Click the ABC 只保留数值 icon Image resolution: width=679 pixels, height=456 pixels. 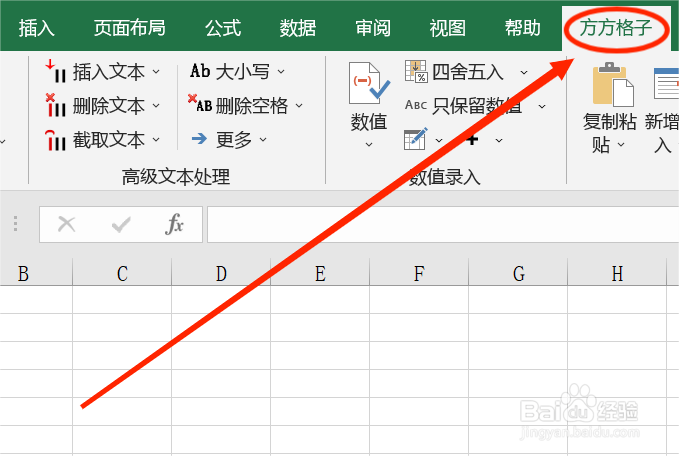[x=416, y=105]
